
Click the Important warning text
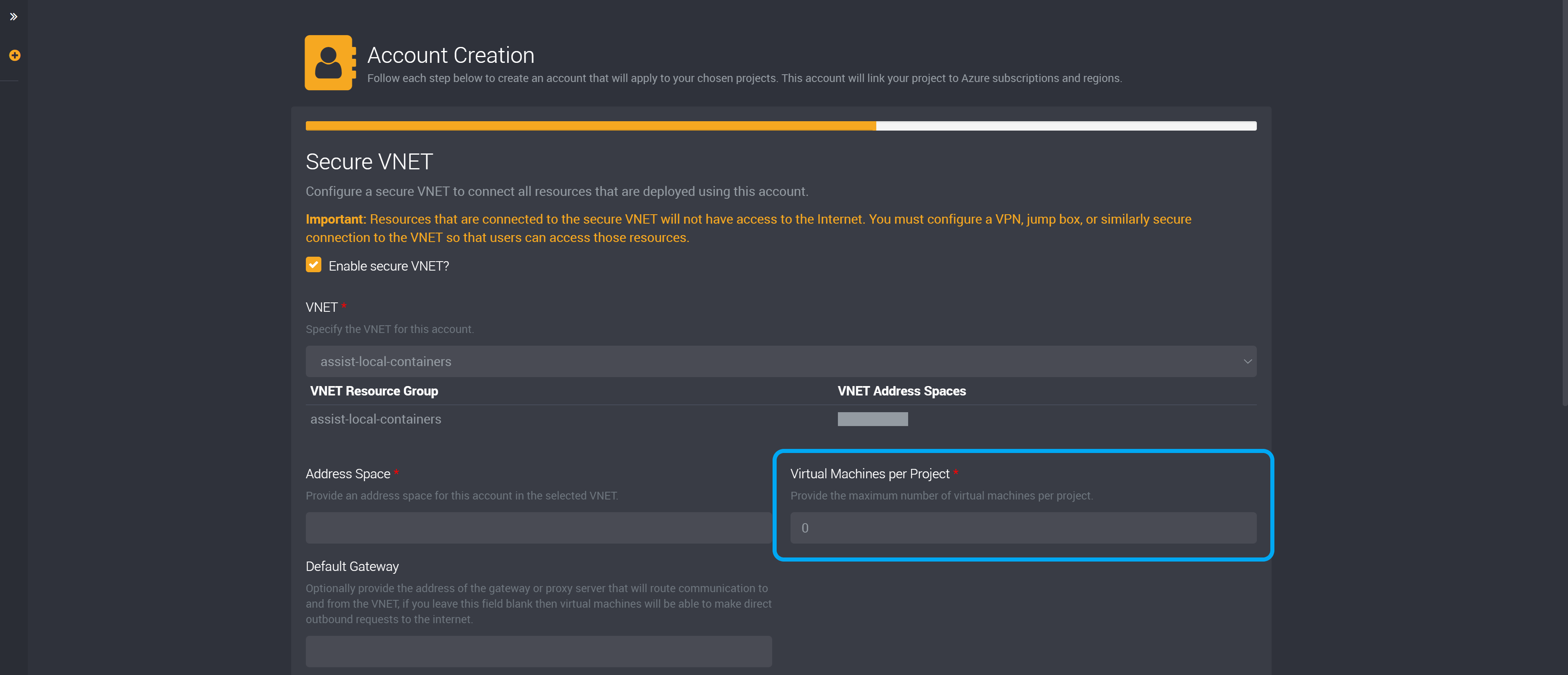[748, 228]
